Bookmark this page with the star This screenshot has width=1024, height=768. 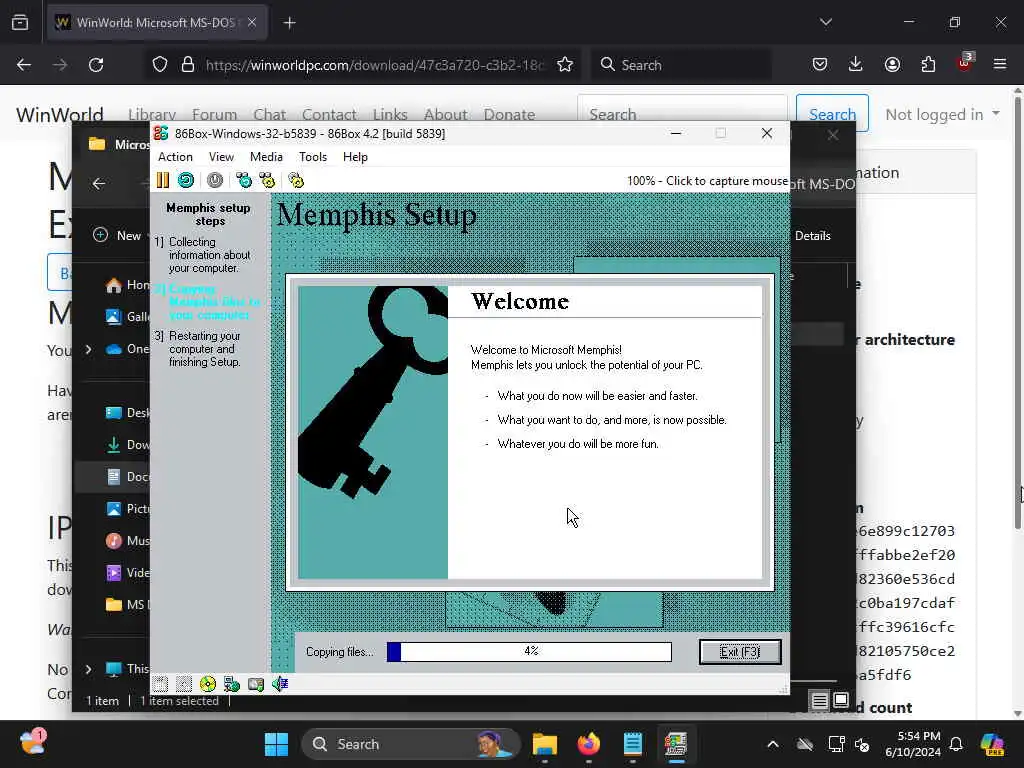[x=565, y=65]
